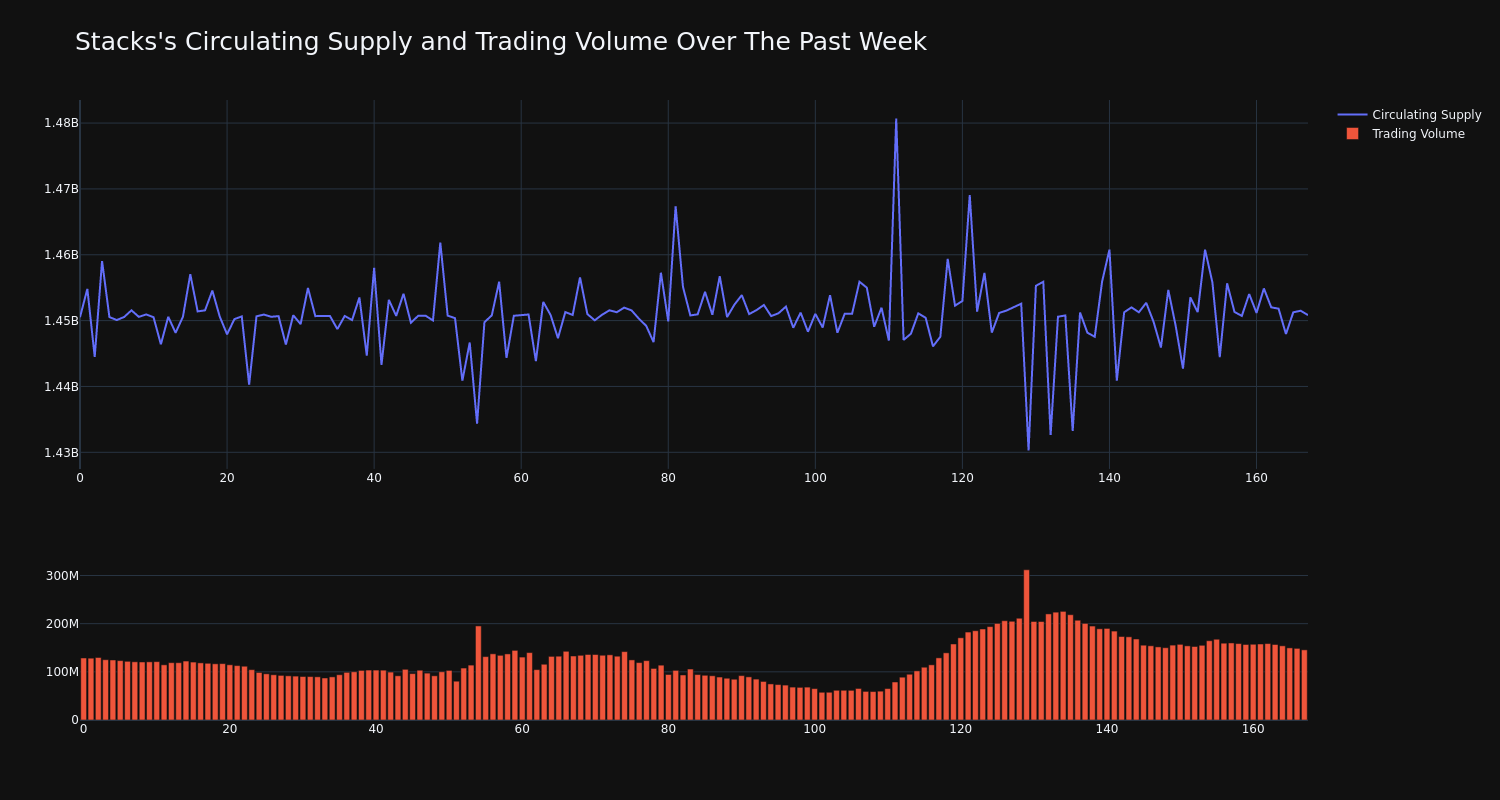Click the 1.44B y-axis label

pyautogui.click(x=61, y=387)
